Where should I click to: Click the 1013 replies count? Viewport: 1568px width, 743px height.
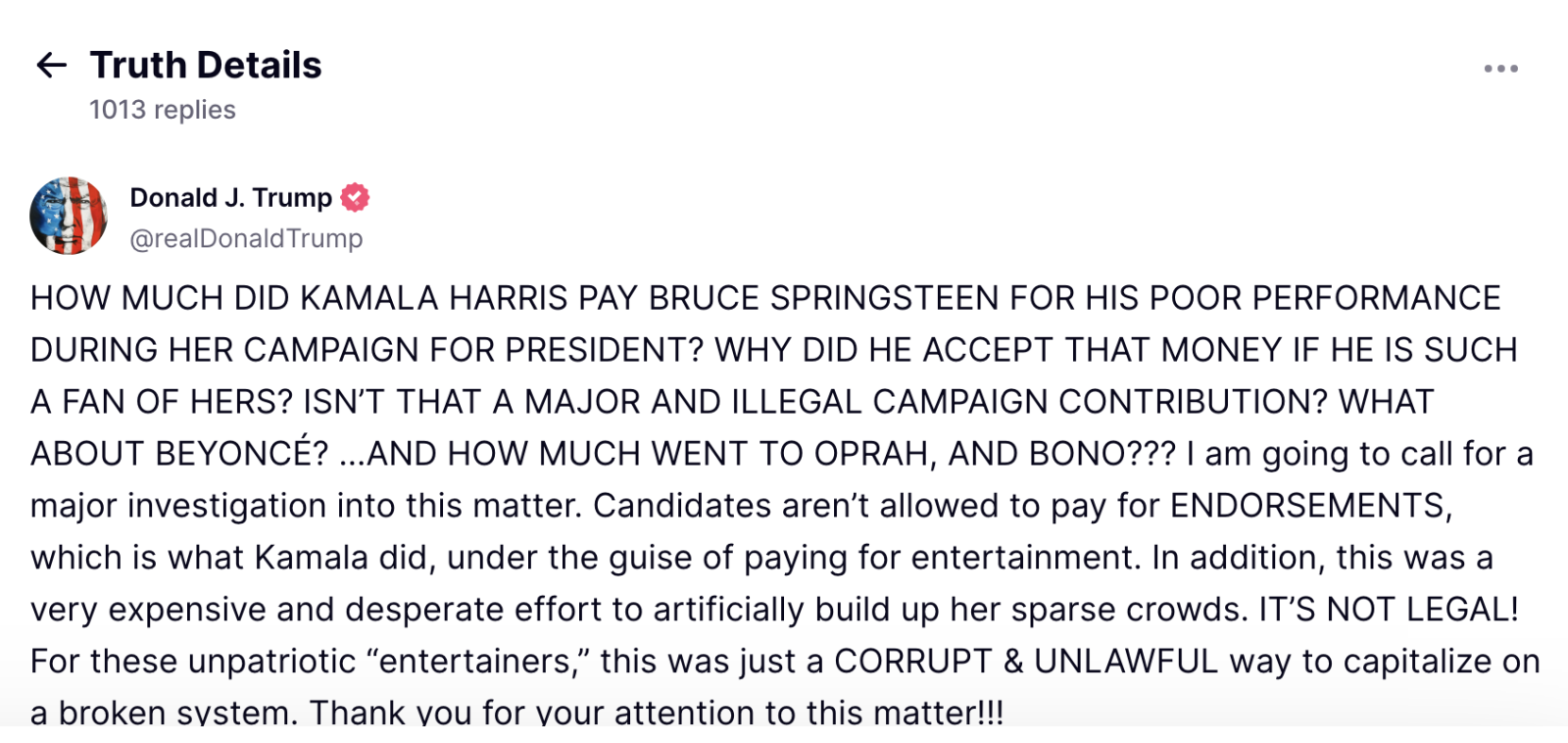click(x=163, y=110)
